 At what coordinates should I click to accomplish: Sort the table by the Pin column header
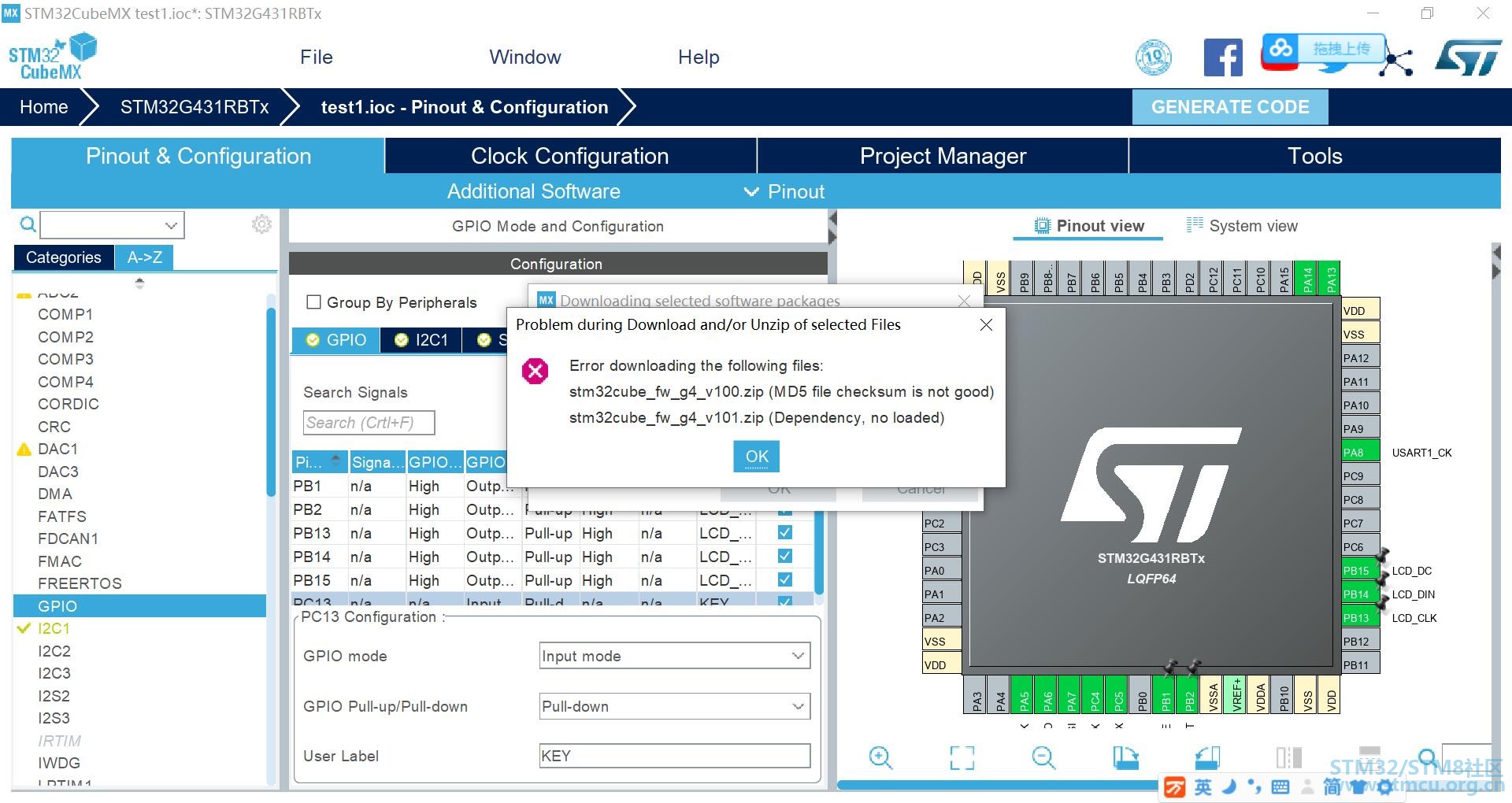(319, 462)
